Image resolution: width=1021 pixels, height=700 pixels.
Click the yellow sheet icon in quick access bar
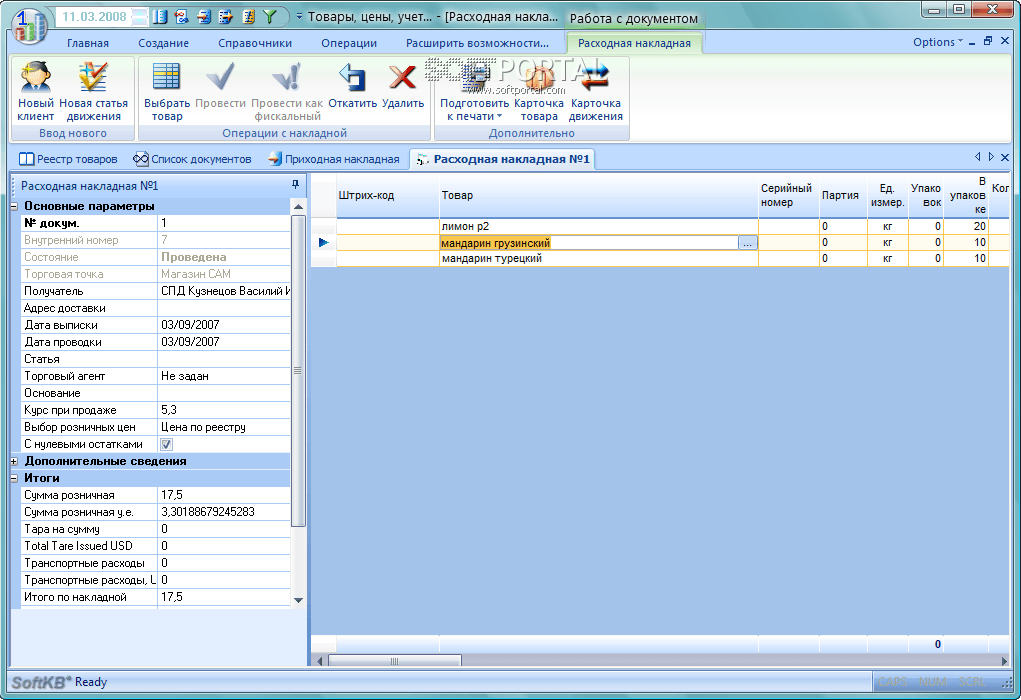(x=248, y=17)
